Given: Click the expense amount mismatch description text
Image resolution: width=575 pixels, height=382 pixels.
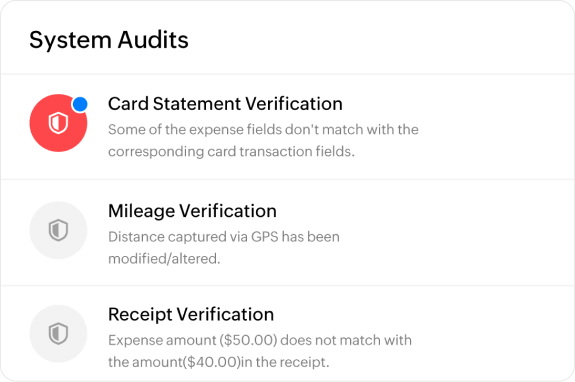Looking at the screenshot, I should click(260, 351).
